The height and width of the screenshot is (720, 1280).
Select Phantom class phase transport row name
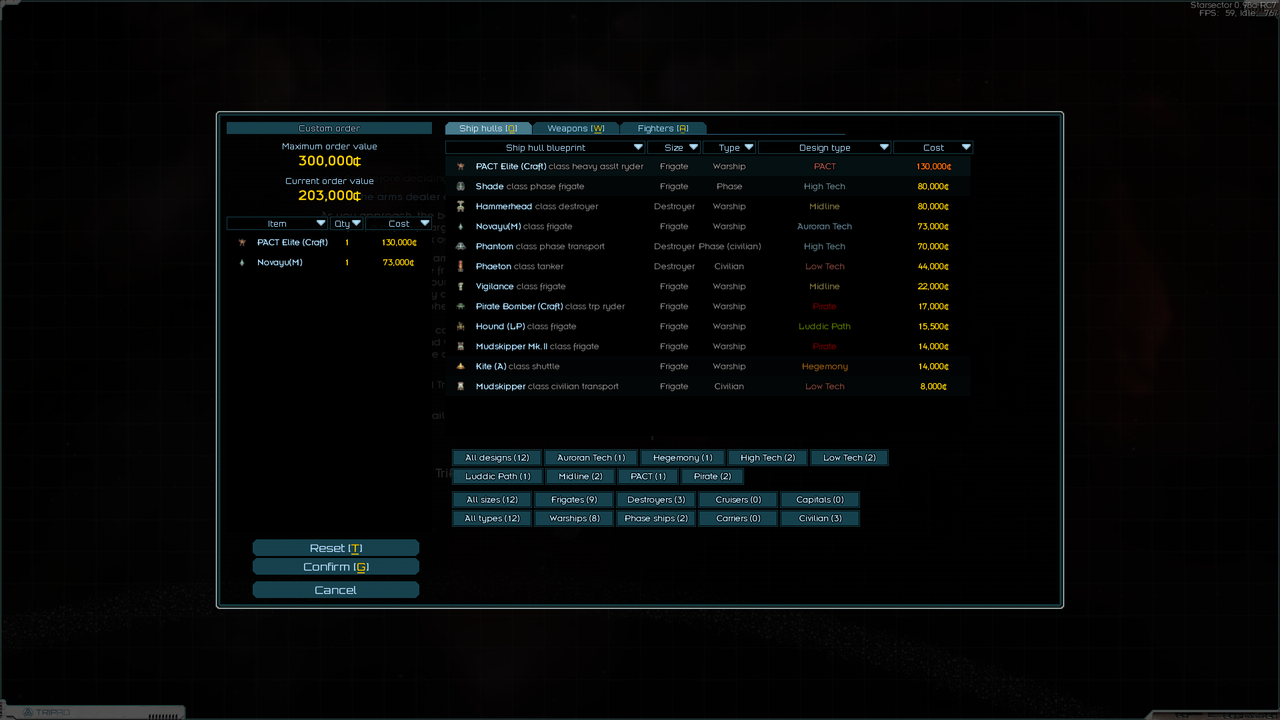pyautogui.click(x=540, y=246)
